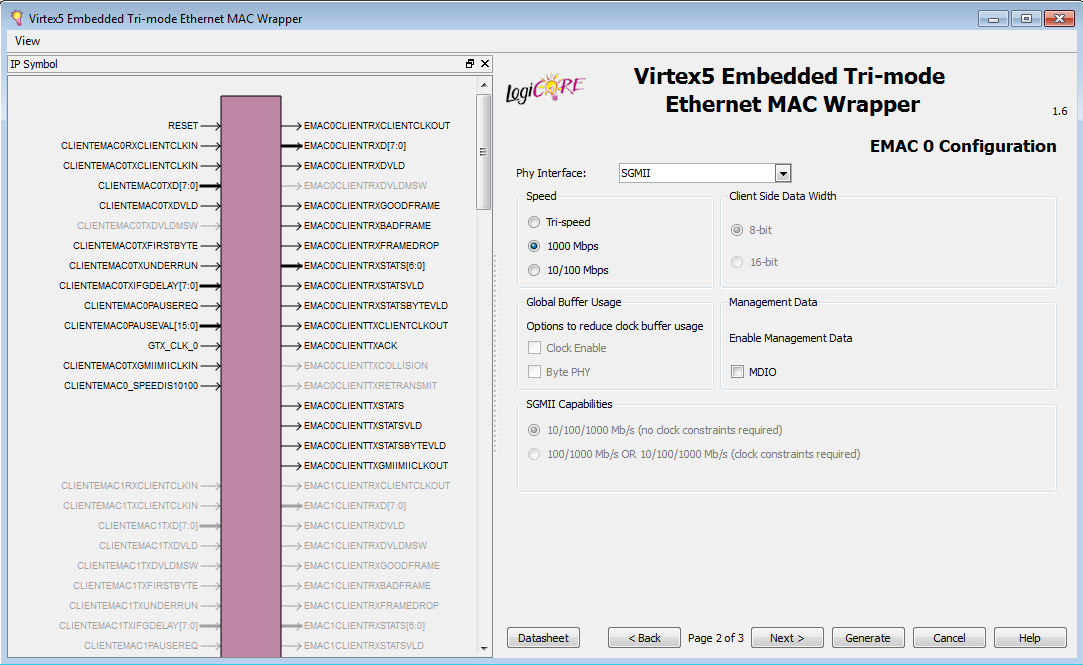The image size is (1083, 665).
Task: Go back with Back button
Action: point(644,638)
